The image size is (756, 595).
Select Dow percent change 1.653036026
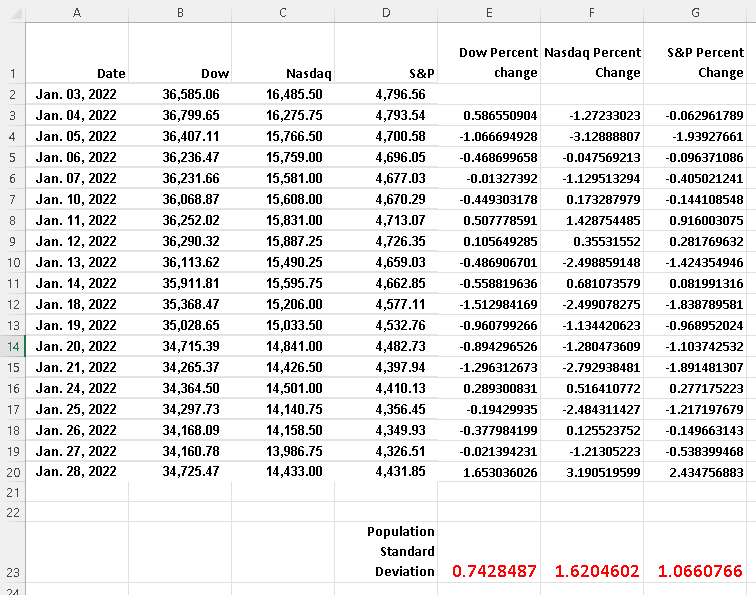pos(489,472)
